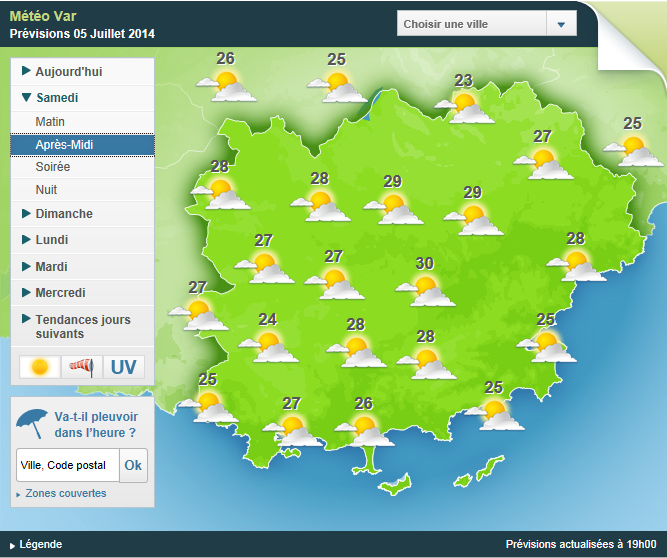Image resolution: width=667 pixels, height=558 pixels.
Task: Select the windsock wind view icon
Action: click(x=82, y=367)
